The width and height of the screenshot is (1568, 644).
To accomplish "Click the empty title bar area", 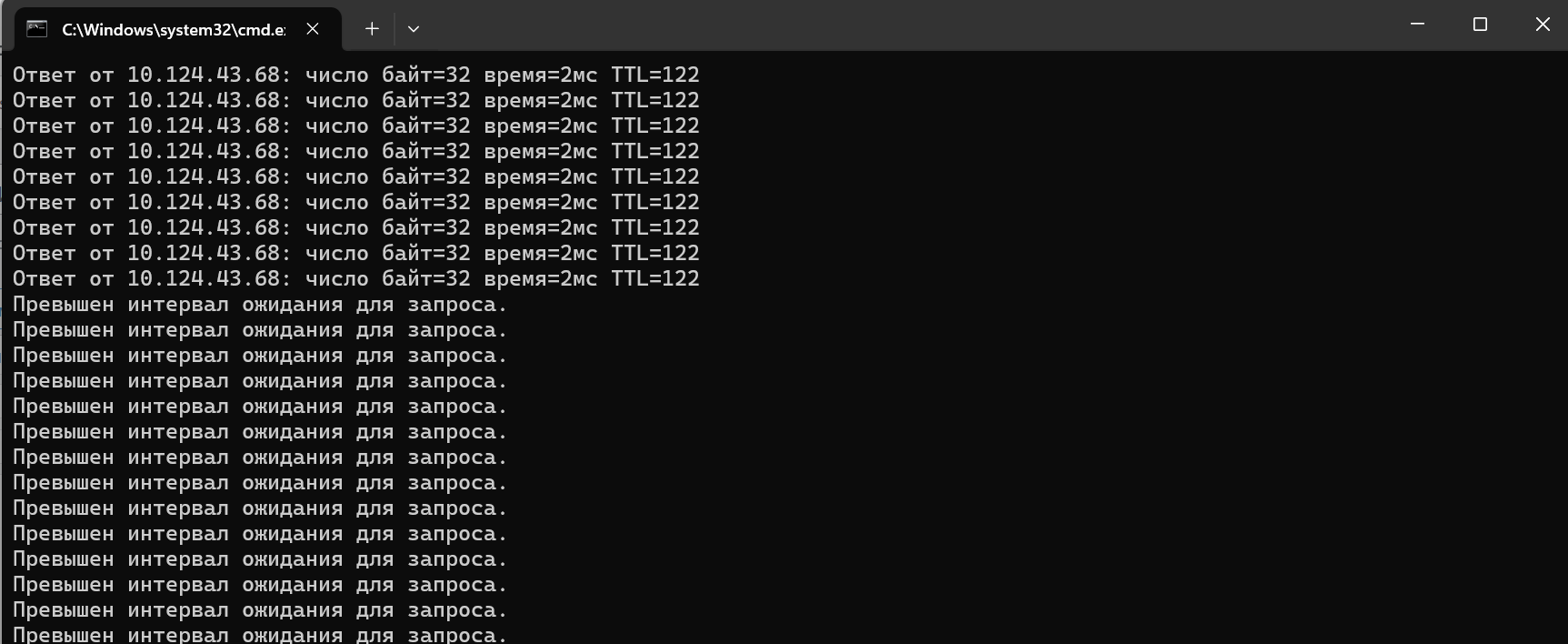I will click(909, 25).
